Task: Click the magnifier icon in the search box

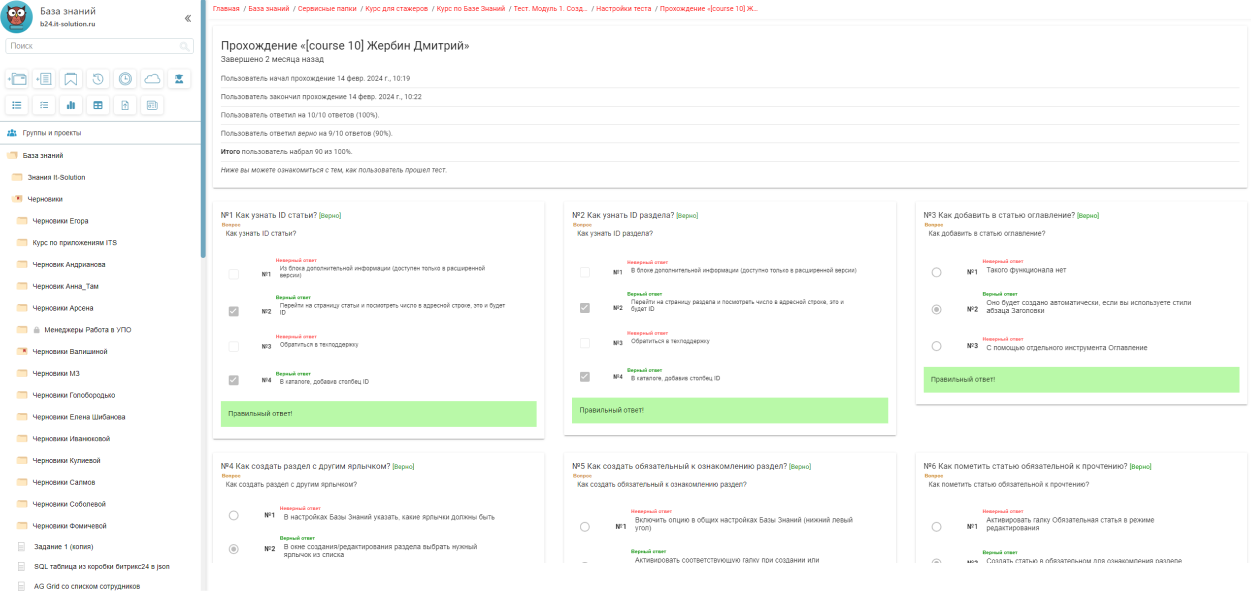Action: pyautogui.click(x=185, y=46)
